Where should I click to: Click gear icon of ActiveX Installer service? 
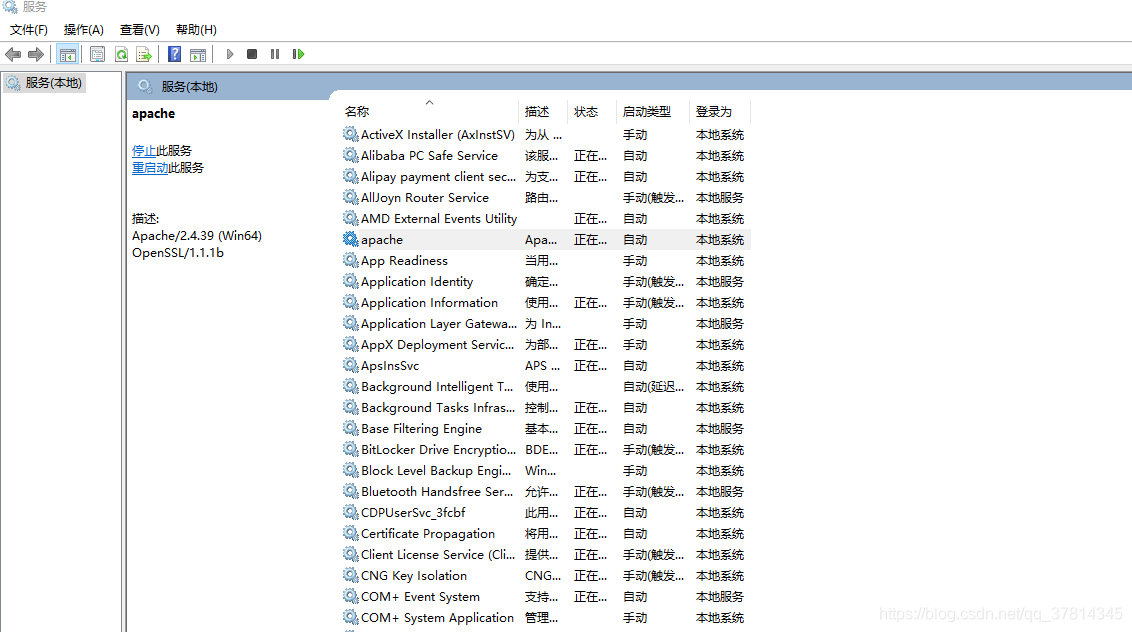351,134
